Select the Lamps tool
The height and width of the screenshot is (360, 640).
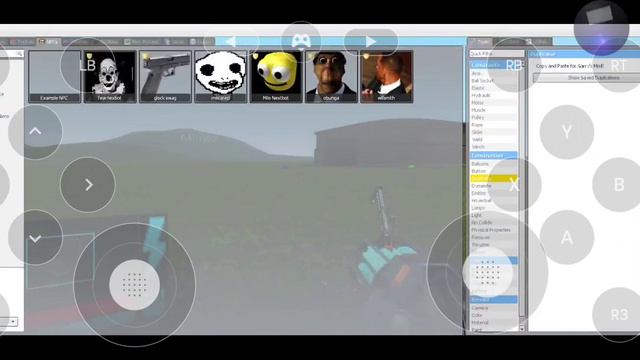coord(494,208)
